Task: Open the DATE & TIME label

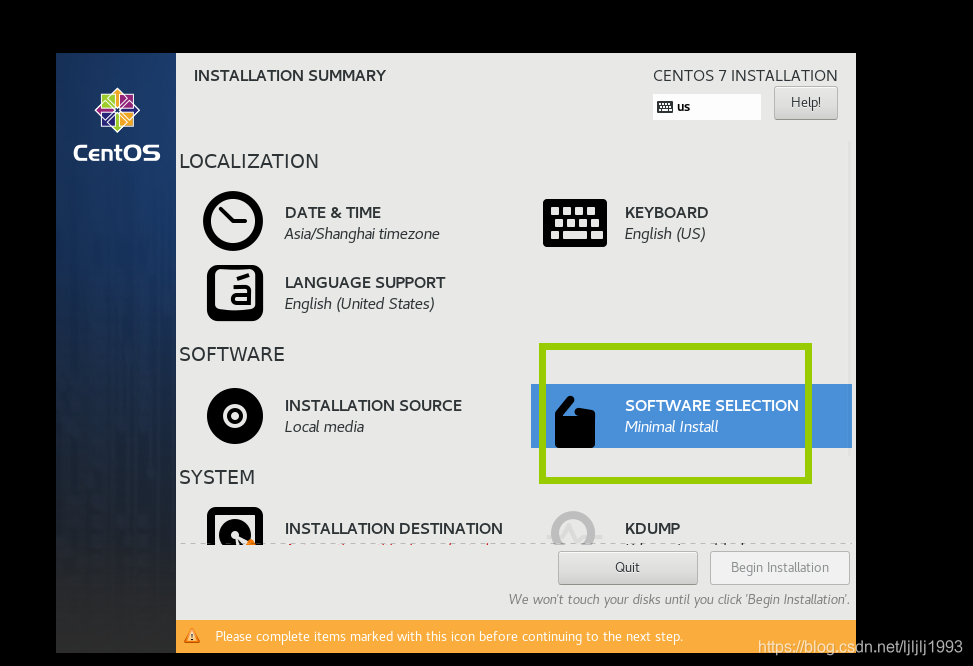Action: click(x=333, y=212)
